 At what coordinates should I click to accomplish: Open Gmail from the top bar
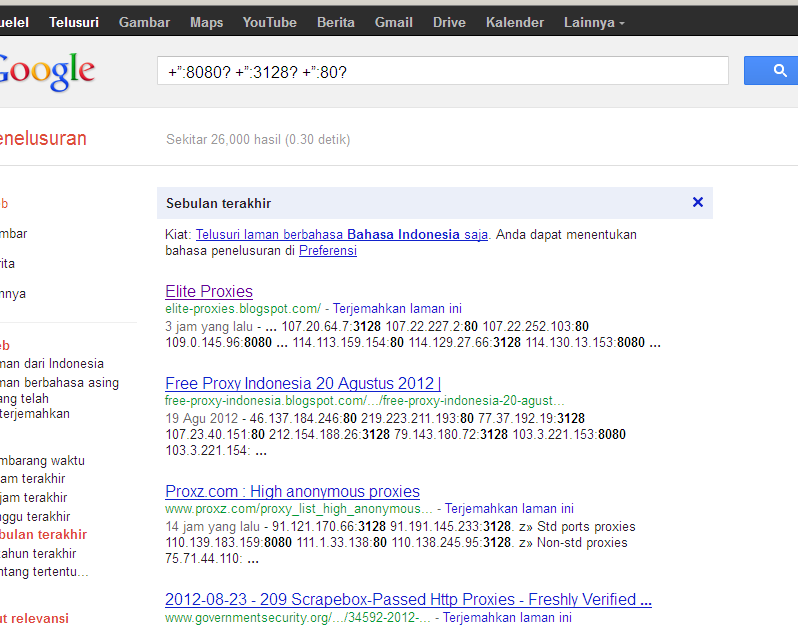point(393,22)
